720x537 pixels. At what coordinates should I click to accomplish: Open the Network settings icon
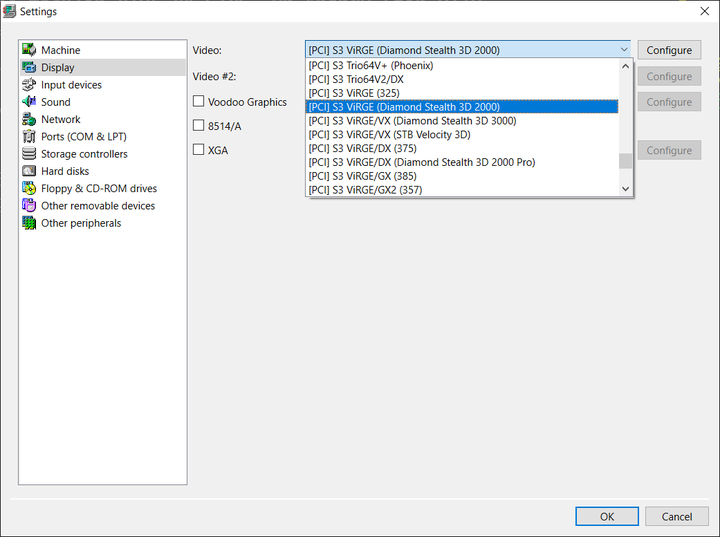click(x=30, y=119)
